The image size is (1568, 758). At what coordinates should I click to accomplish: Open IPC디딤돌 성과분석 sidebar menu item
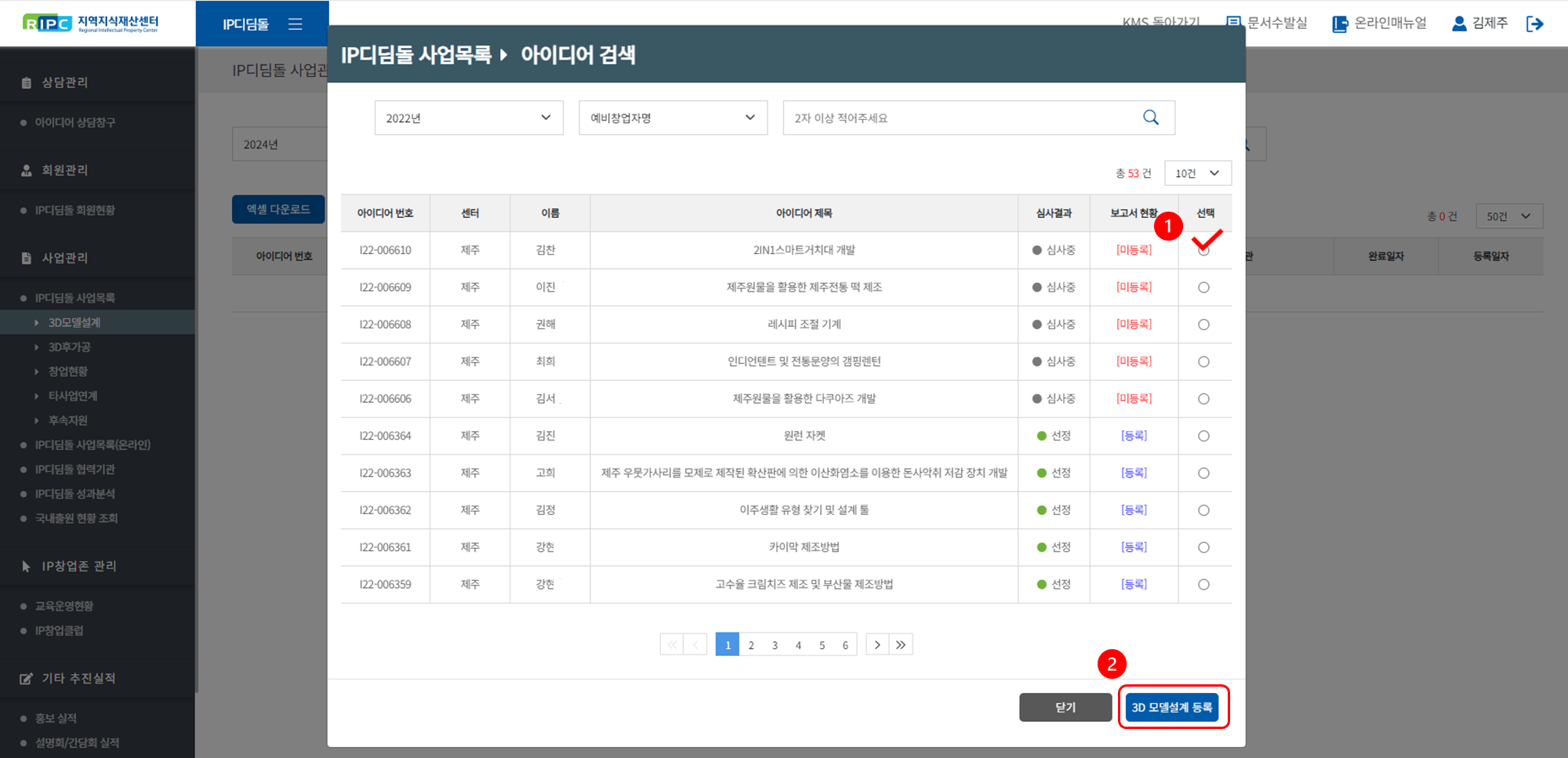(x=75, y=494)
